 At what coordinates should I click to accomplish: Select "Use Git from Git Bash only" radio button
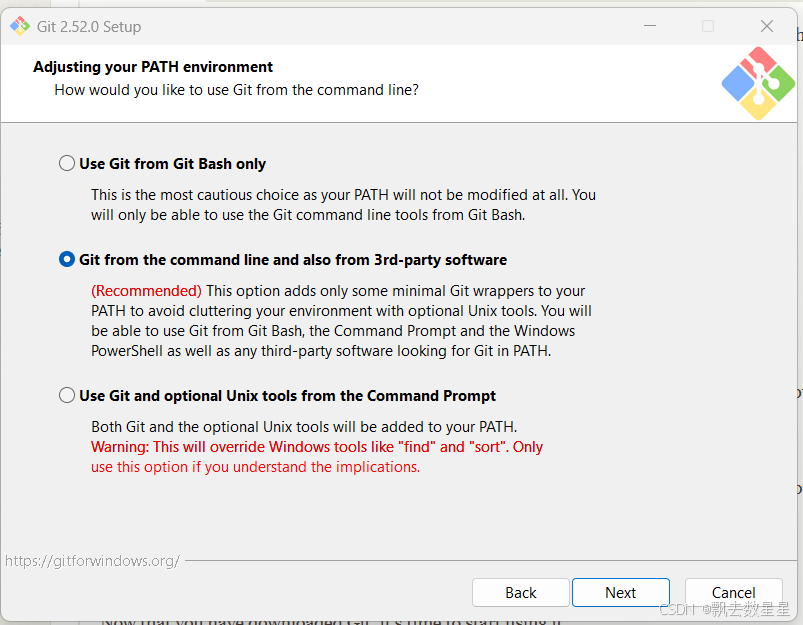tap(67, 163)
